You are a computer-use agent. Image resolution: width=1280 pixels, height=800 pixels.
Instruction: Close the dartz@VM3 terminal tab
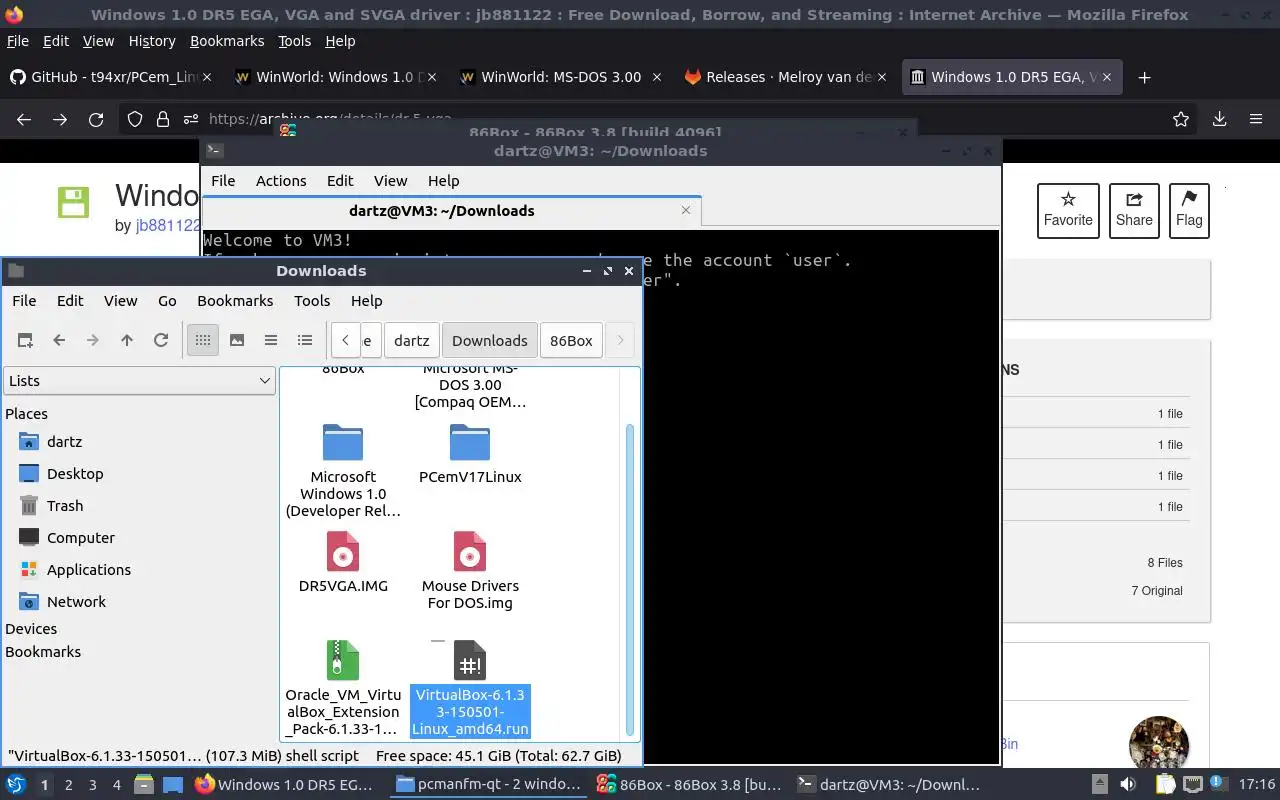pyautogui.click(x=686, y=210)
